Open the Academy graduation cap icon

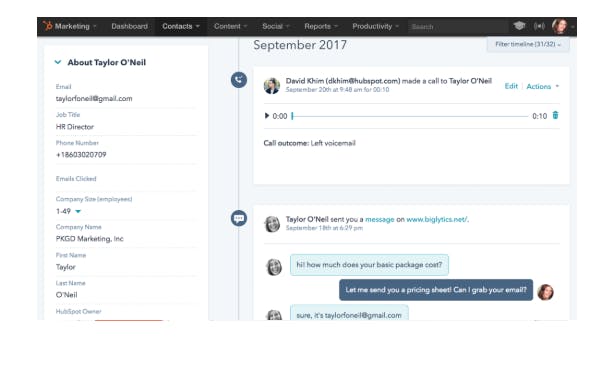(x=519, y=26)
